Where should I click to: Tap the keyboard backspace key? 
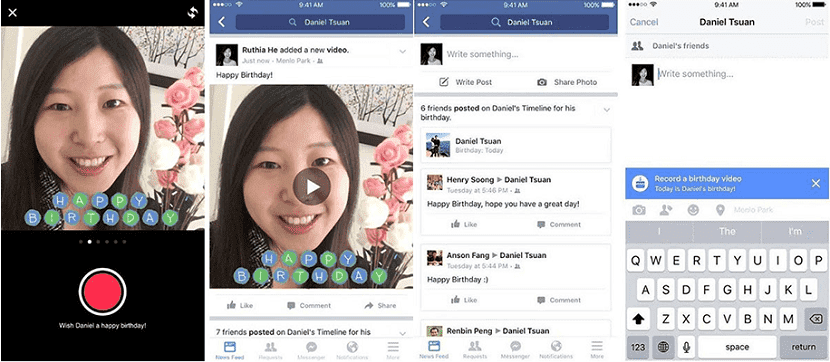816,319
